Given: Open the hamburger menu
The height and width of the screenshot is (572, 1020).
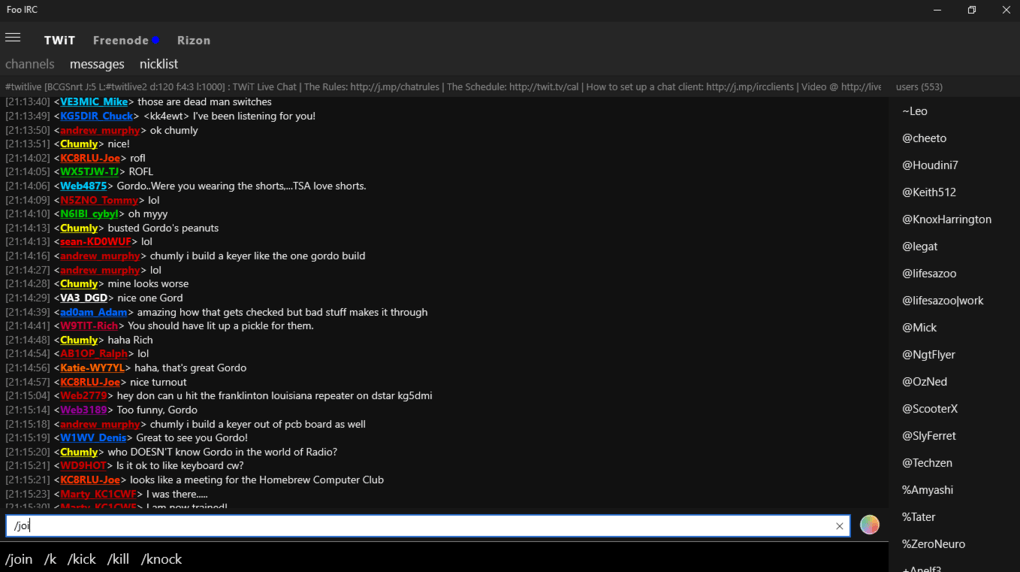Looking at the screenshot, I should pyautogui.click(x=13, y=38).
